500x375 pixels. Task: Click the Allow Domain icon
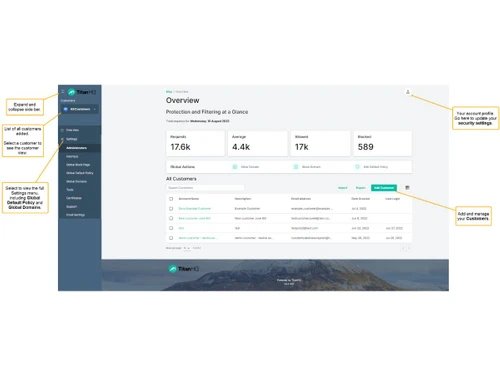tap(235, 167)
